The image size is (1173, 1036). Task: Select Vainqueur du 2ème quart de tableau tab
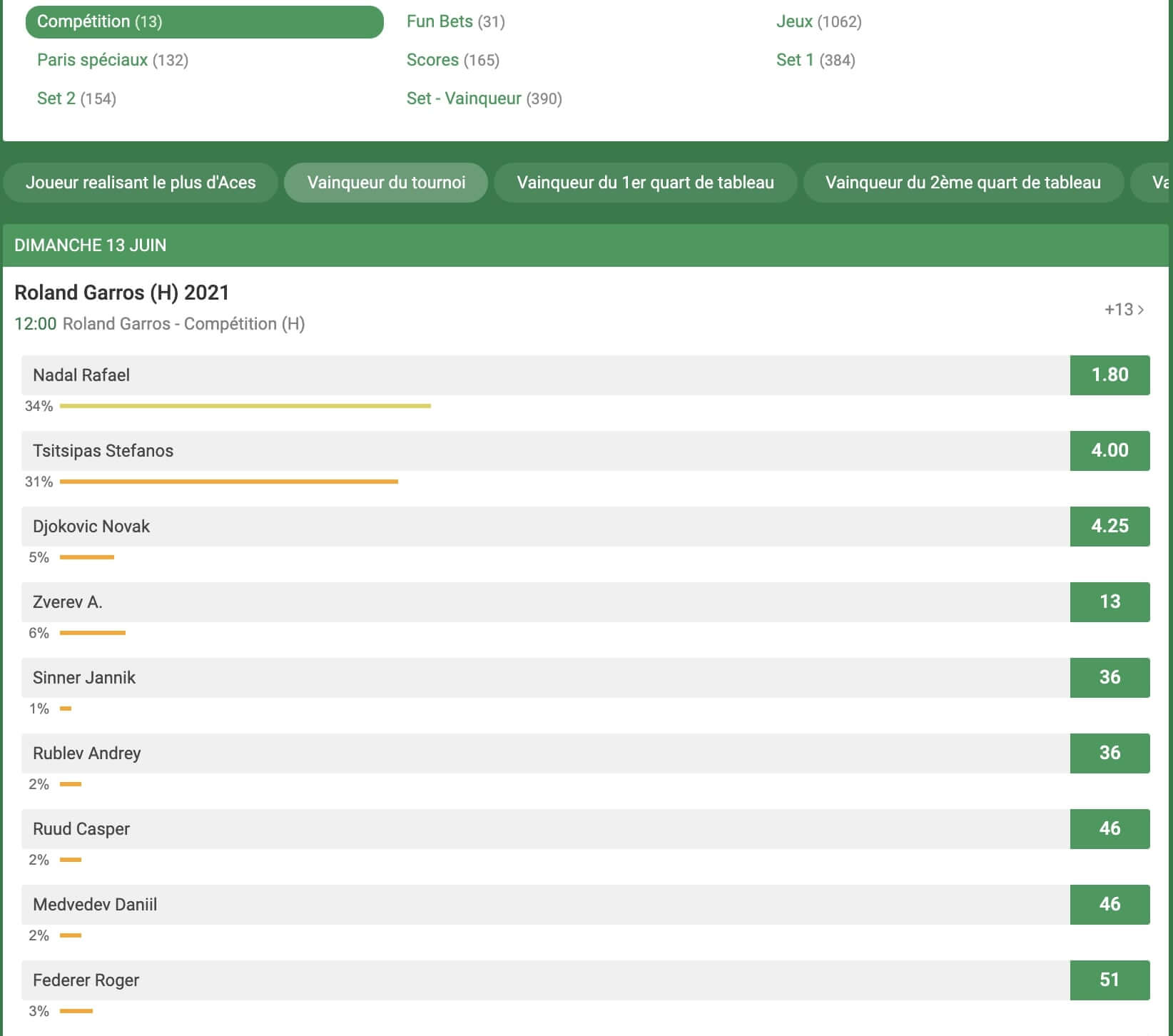963,183
